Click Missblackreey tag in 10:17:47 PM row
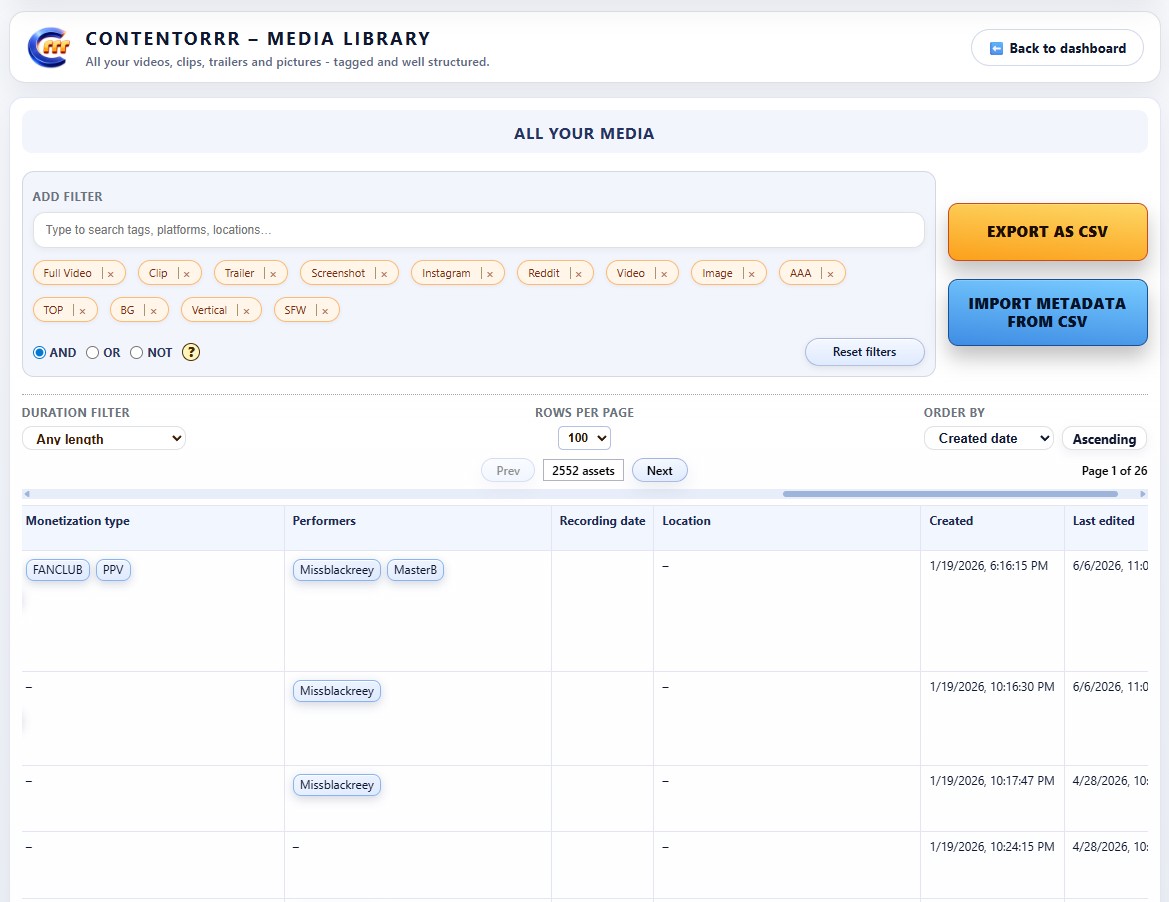Screen dimensions: 1169x902 (337, 785)
